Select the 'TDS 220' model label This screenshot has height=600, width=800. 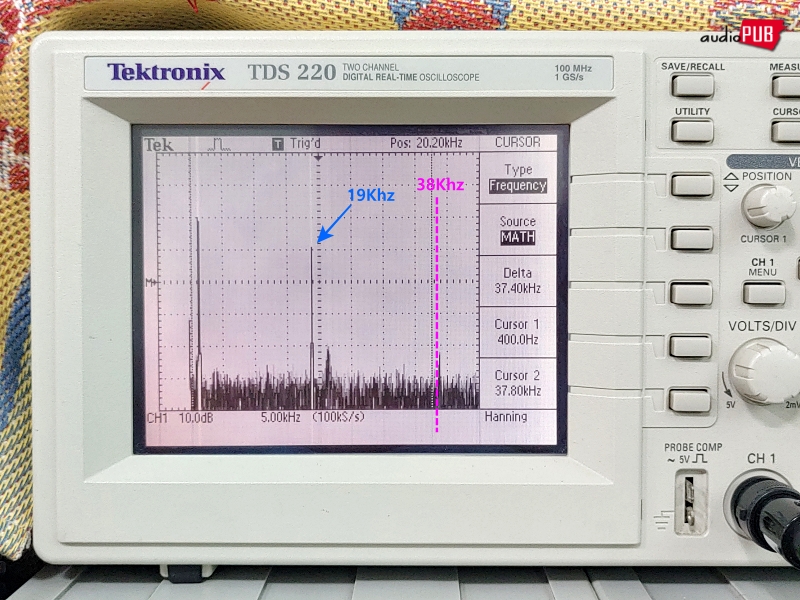coord(292,72)
